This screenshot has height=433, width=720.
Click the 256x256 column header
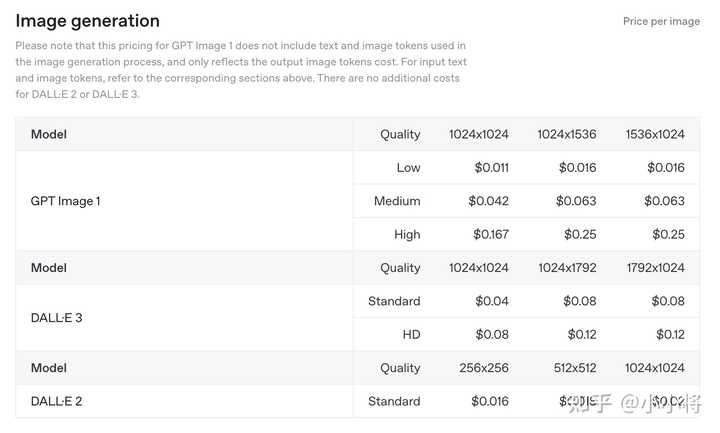point(484,368)
